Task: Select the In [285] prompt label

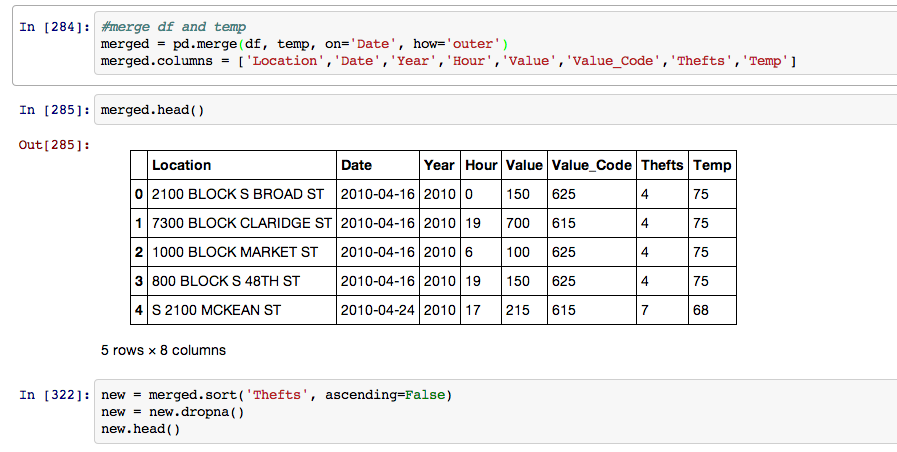Action: point(54,110)
